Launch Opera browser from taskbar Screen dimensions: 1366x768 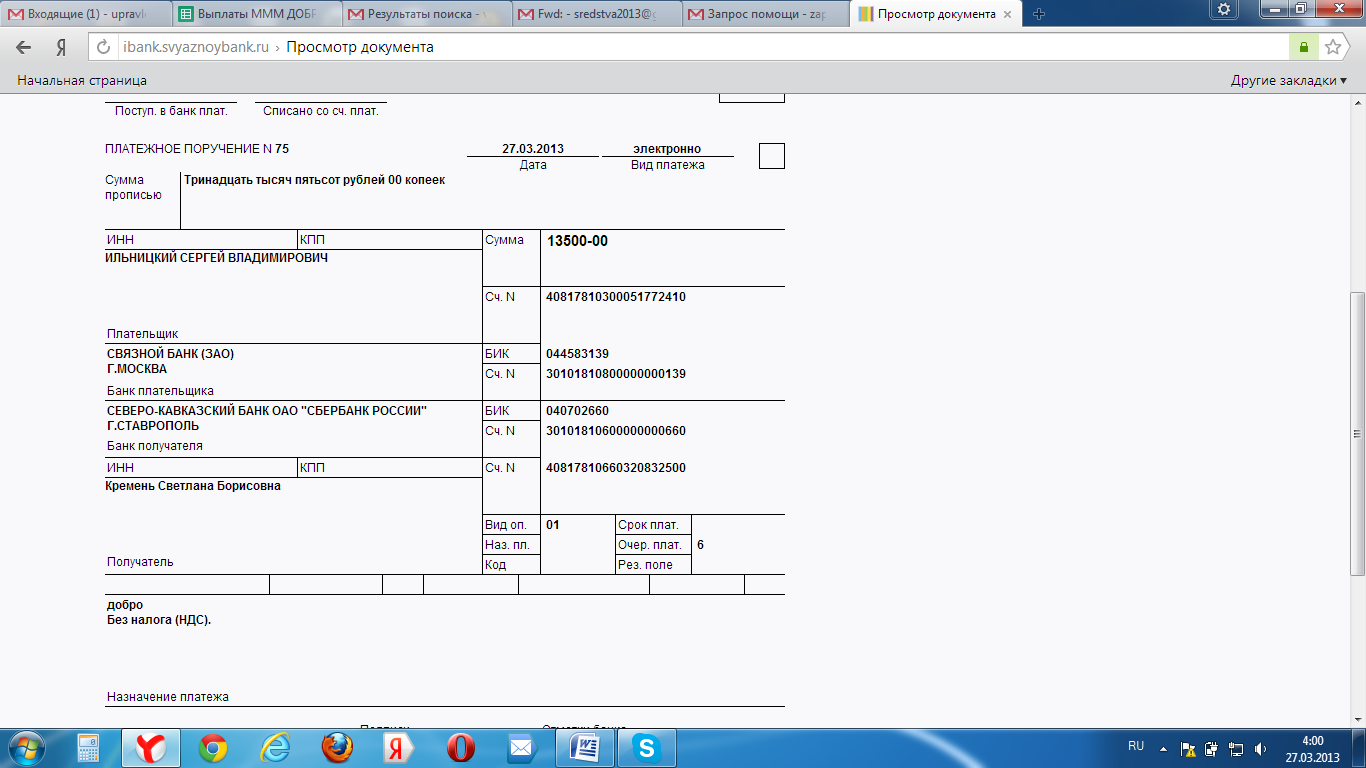pos(461,747)
